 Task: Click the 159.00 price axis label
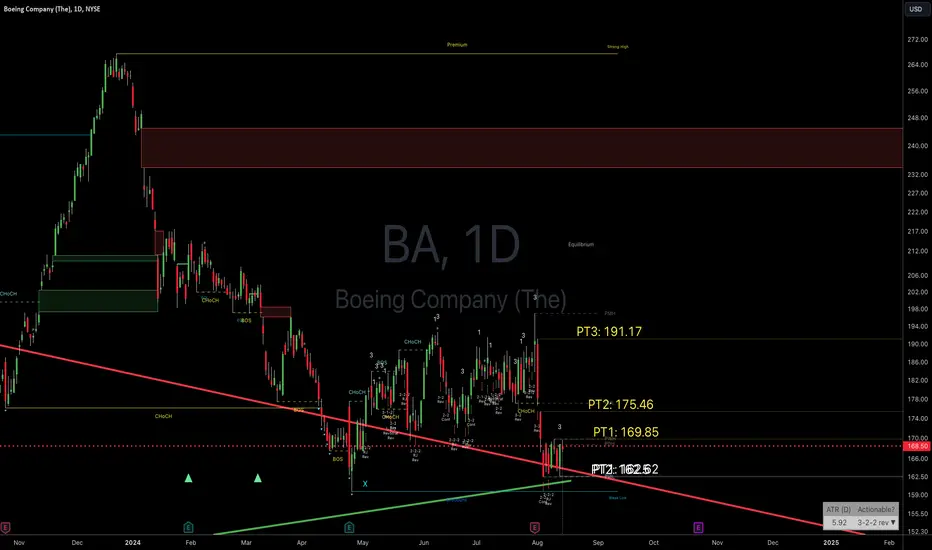point(917,495)
